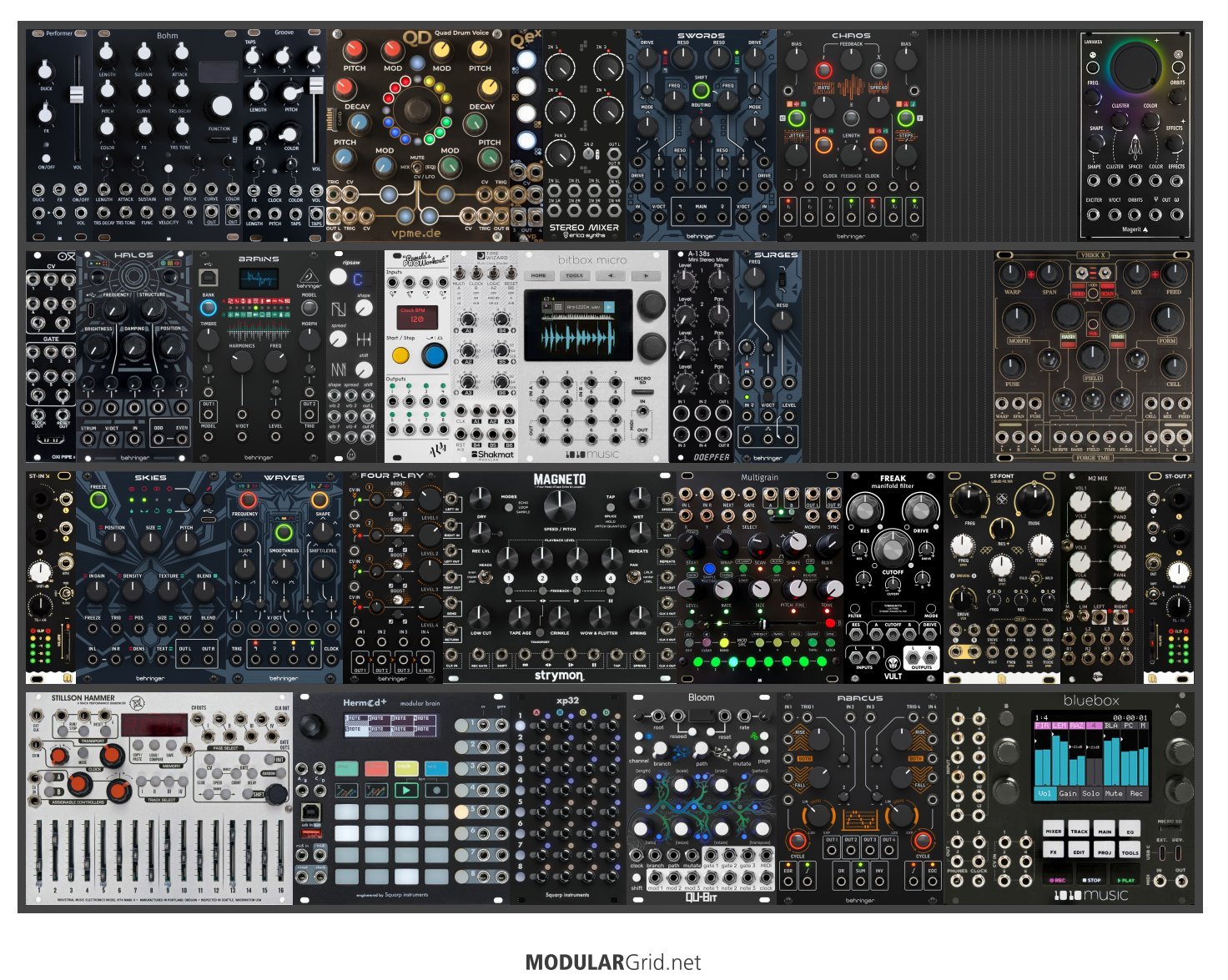This screenshot has width=1228, height=980.
Task: Click the green play pad on Hermod+
Action: [406, 790]
